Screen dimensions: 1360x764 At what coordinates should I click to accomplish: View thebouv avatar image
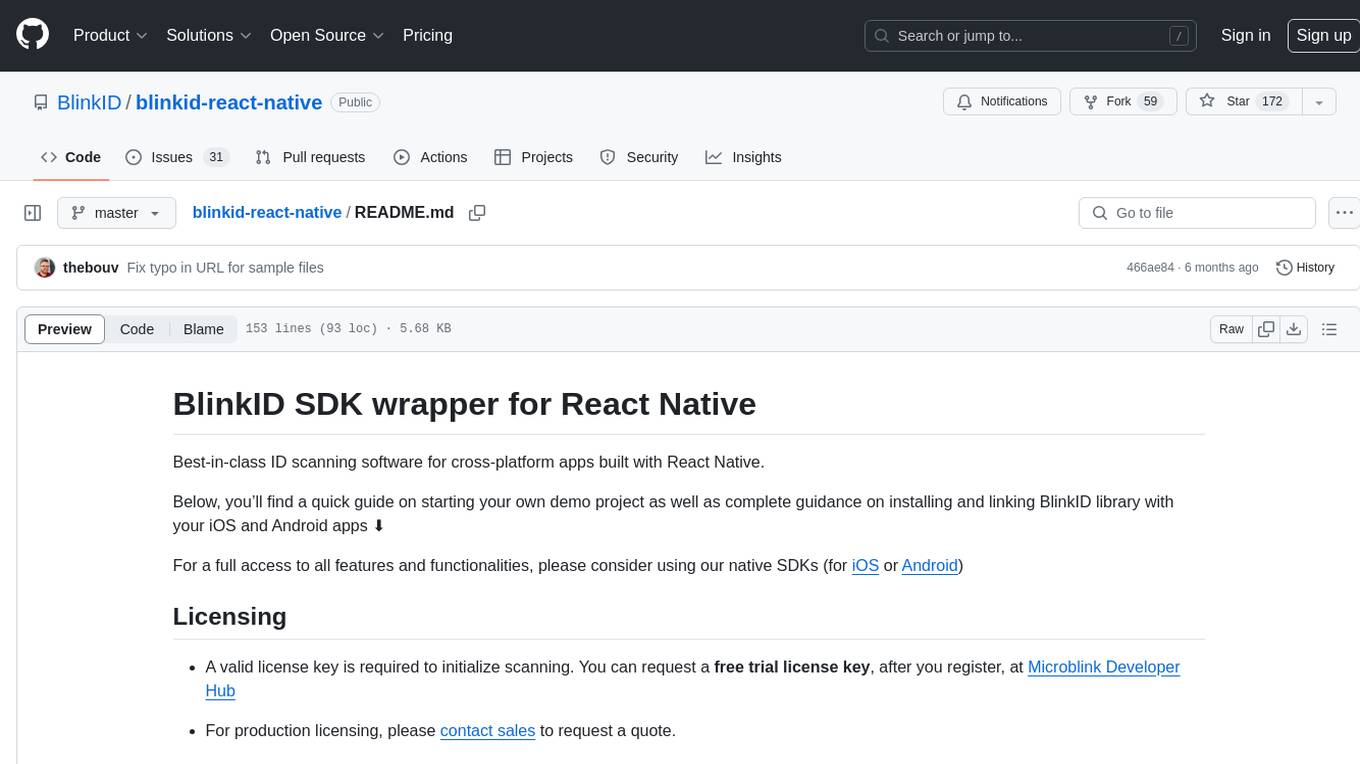coord(44,267)
